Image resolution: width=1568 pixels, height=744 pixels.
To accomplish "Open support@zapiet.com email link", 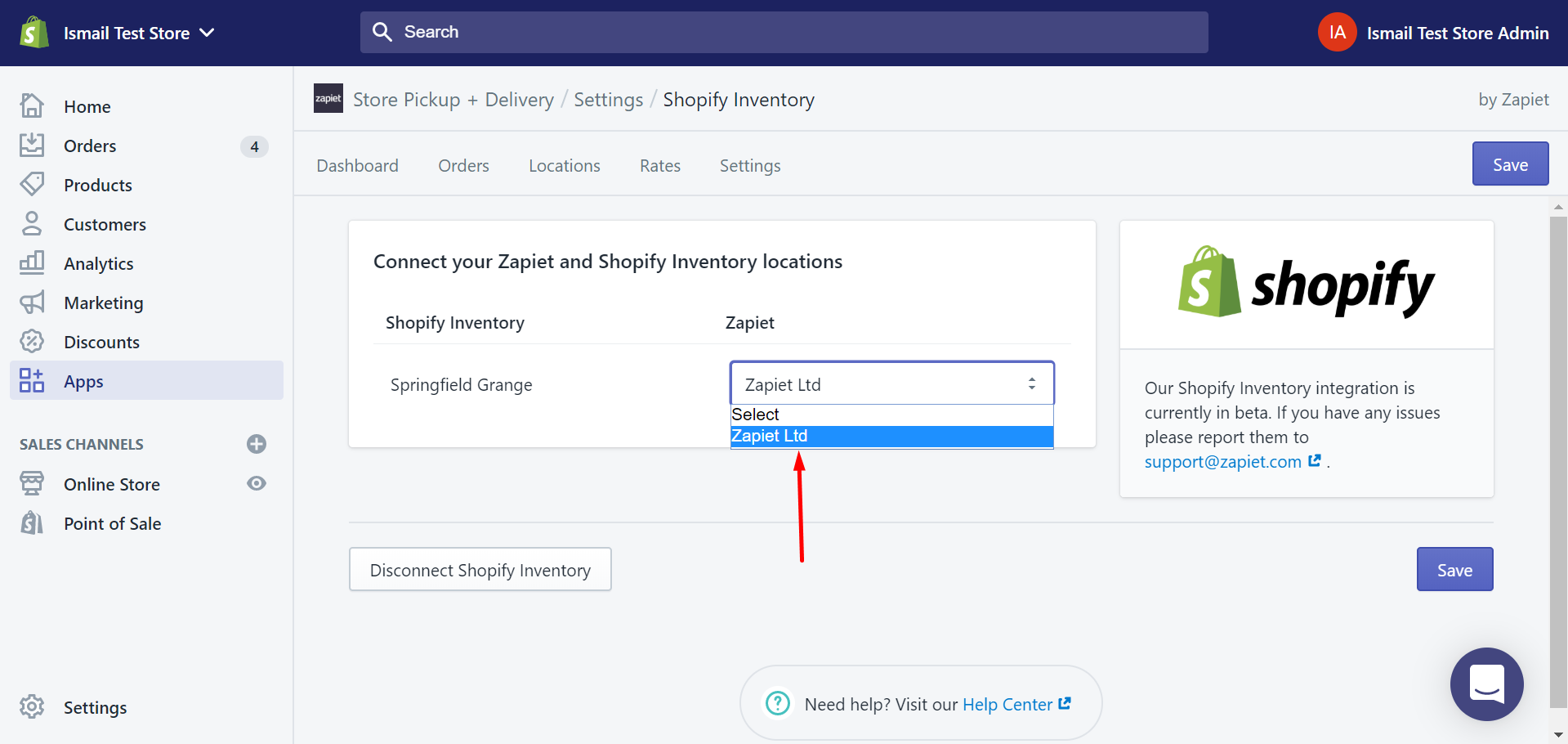I will pyautogui.click(x=1222, y=462).
